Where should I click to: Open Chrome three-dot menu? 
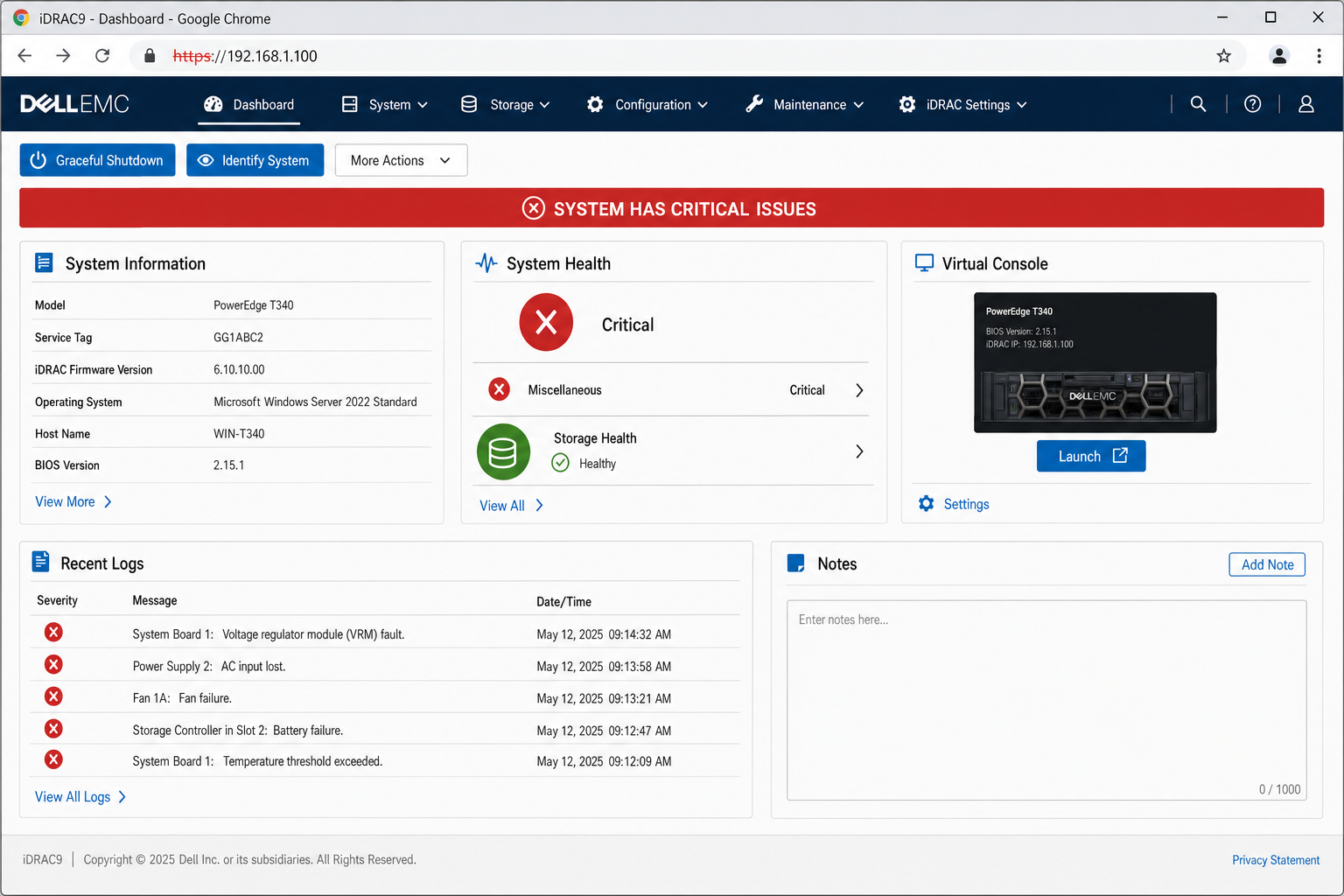coord(1319,56)
